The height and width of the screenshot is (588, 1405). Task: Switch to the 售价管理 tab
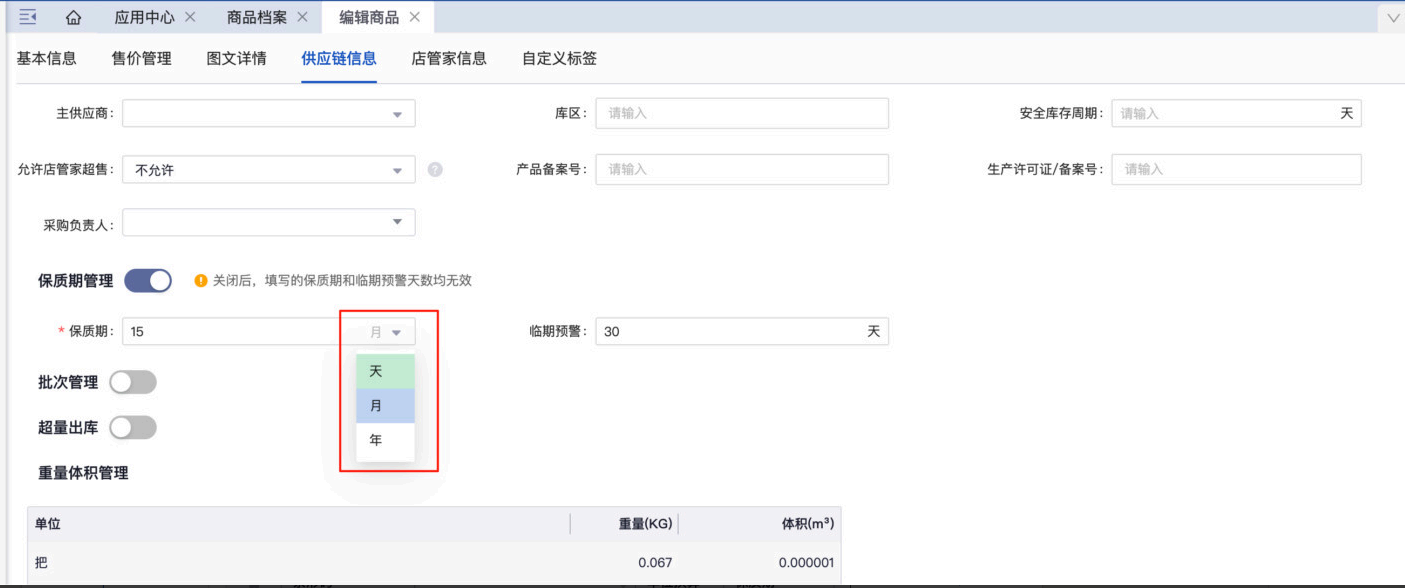(141, 58)
